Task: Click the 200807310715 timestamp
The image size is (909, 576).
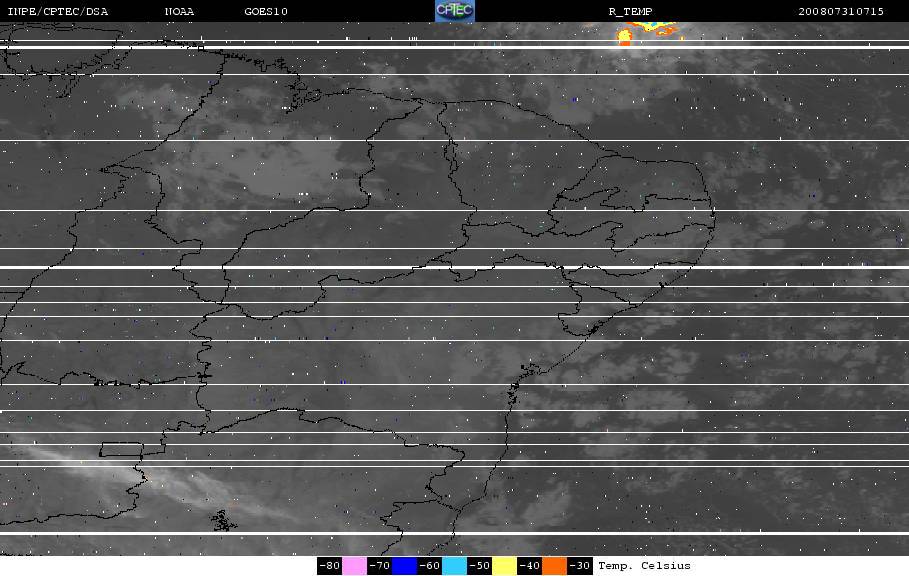Action: [x=841, y=12]
